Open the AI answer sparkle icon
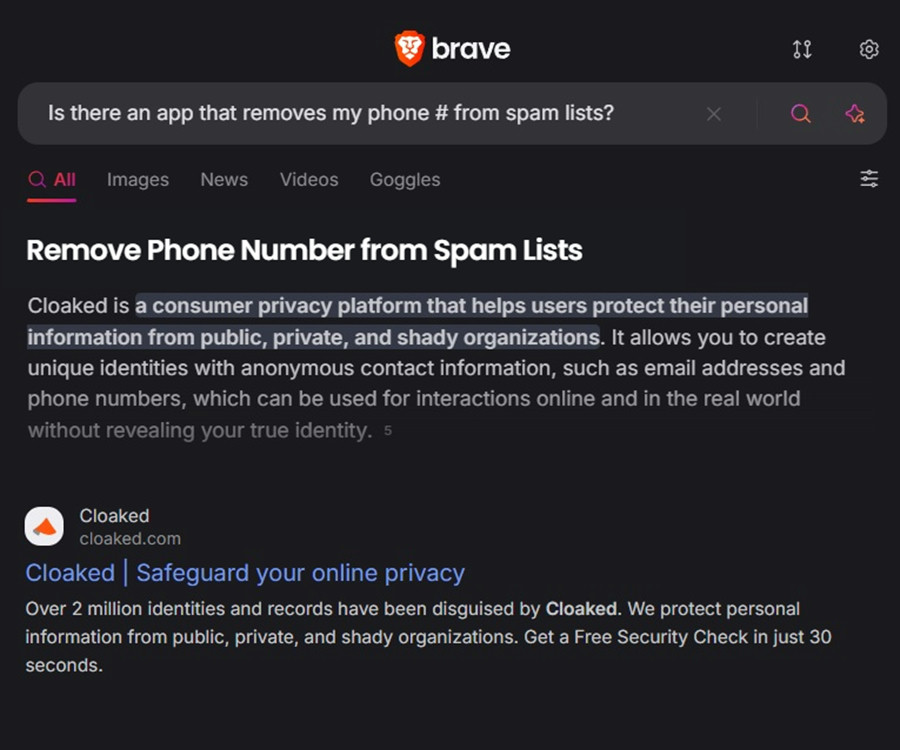 tap(855, 114)
